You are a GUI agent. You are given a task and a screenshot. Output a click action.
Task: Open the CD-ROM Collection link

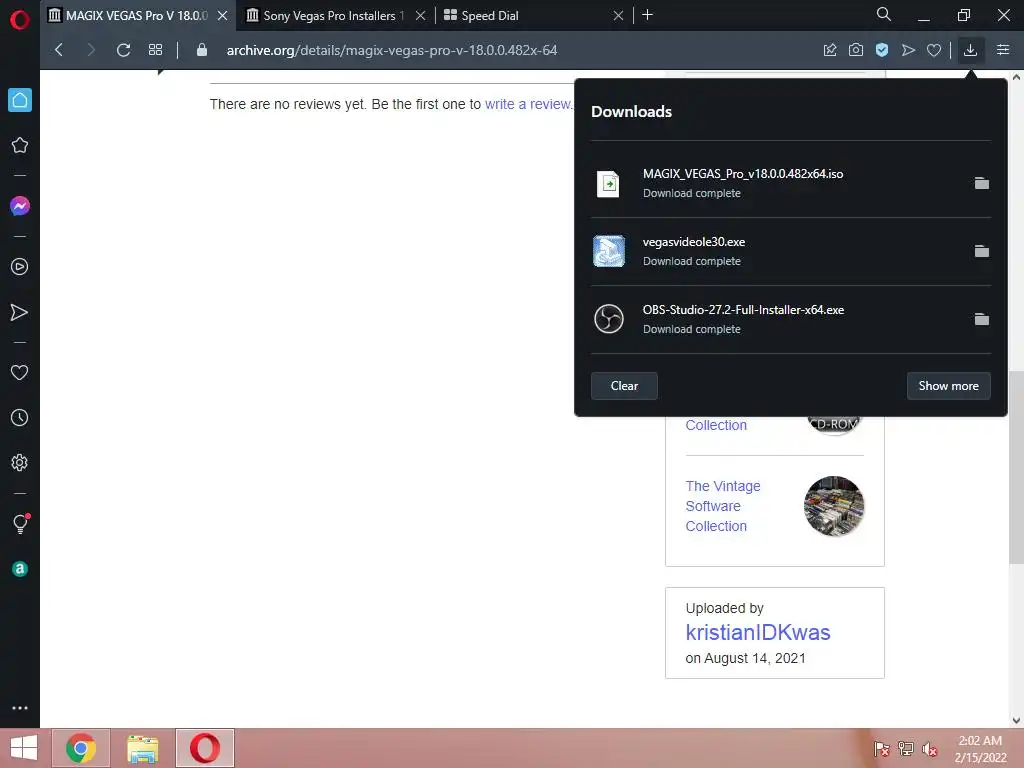tap(716, 425)
